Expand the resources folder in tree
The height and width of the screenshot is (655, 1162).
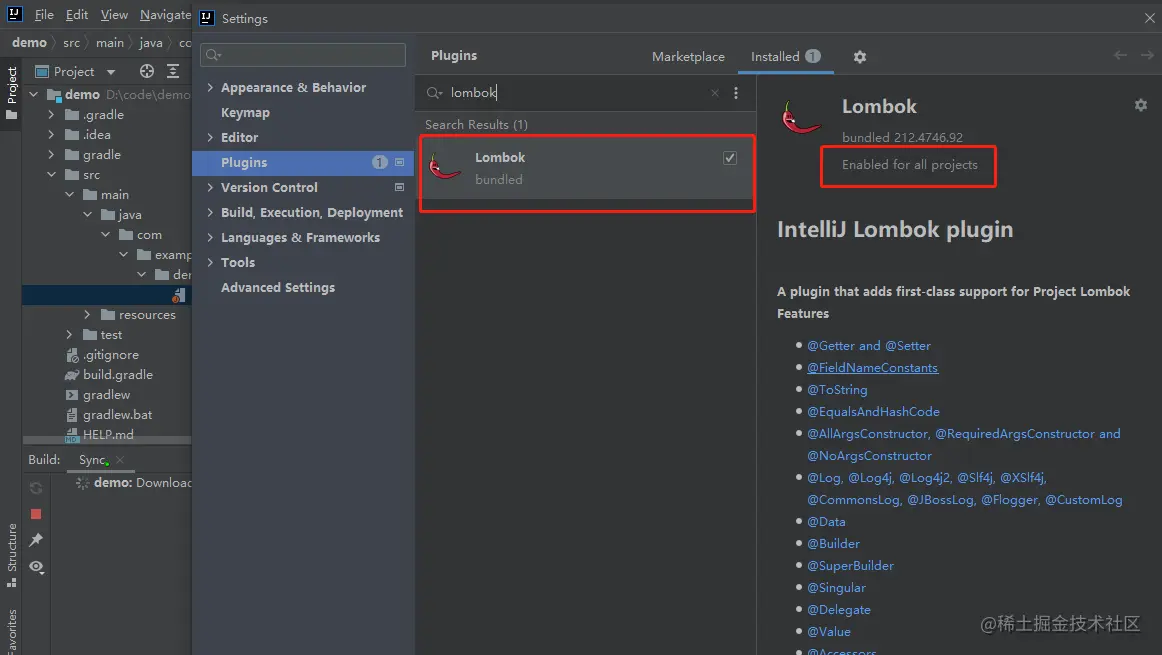(87, 315)
